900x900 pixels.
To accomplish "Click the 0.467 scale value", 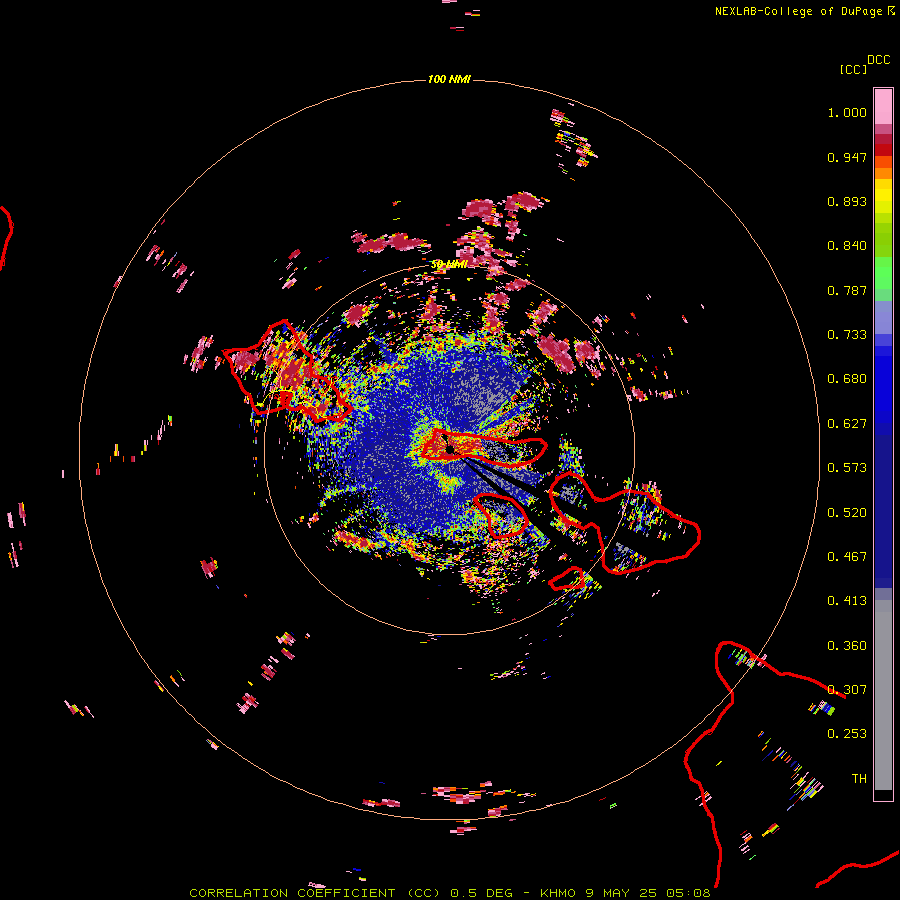I will tap(847, 557).
